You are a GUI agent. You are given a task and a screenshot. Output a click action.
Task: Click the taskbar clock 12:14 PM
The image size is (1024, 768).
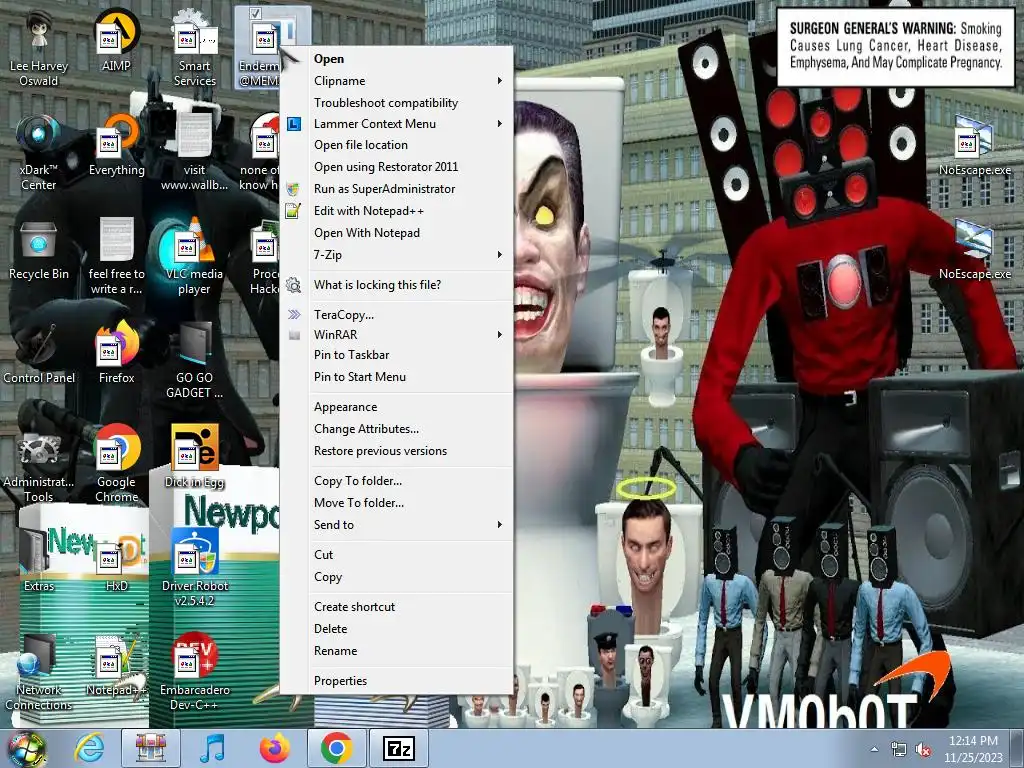pos(973,741)
